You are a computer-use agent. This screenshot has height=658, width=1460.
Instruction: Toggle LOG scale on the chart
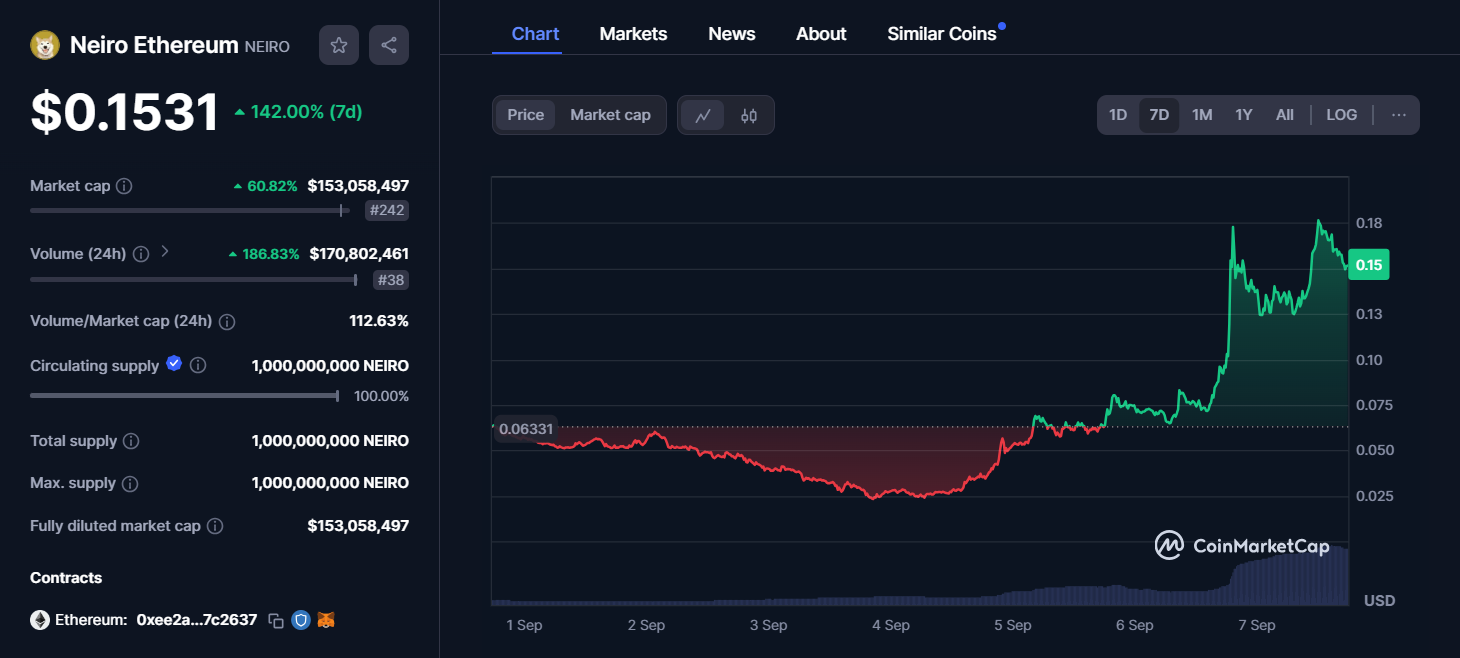pyautogui.click(x=1341, y=115)
